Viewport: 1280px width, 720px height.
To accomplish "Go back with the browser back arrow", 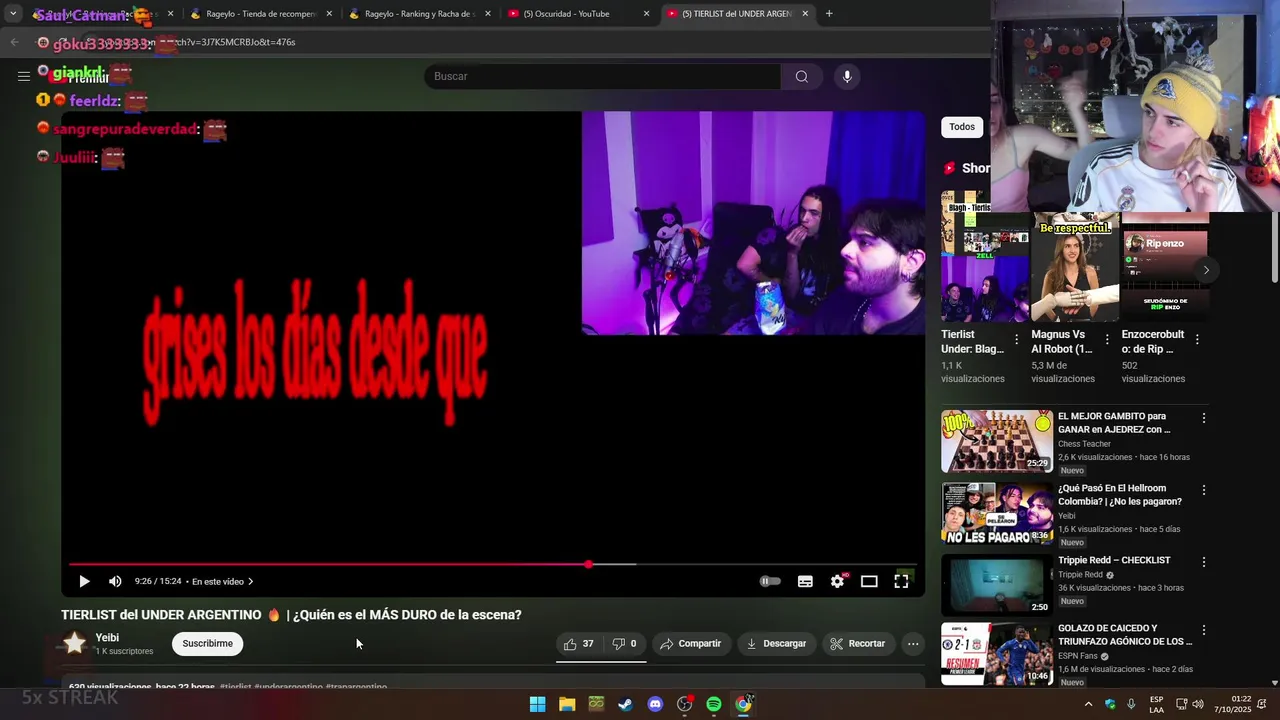I will click(x=14, y=42).
